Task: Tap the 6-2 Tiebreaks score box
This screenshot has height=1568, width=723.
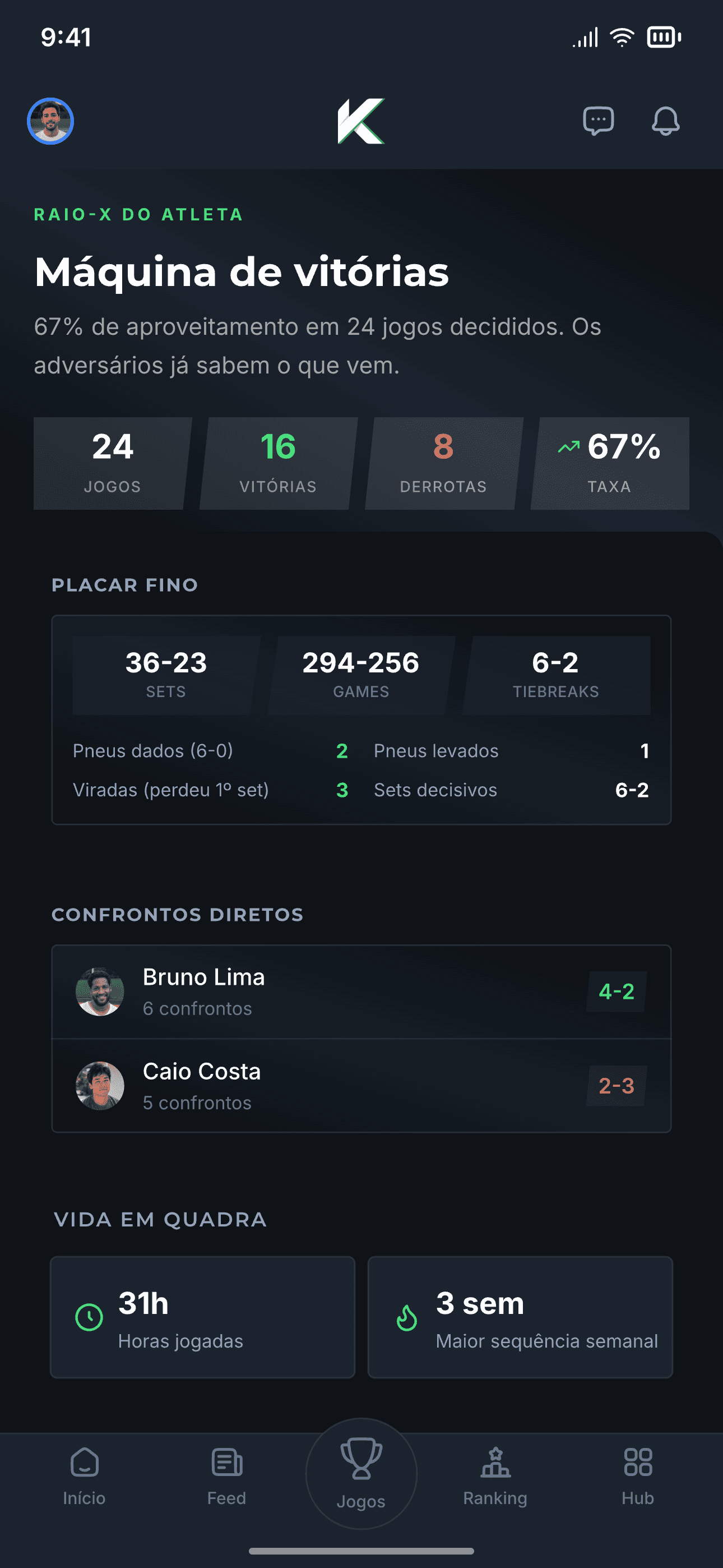Action: pyautogui.click(x=556, y=676)
